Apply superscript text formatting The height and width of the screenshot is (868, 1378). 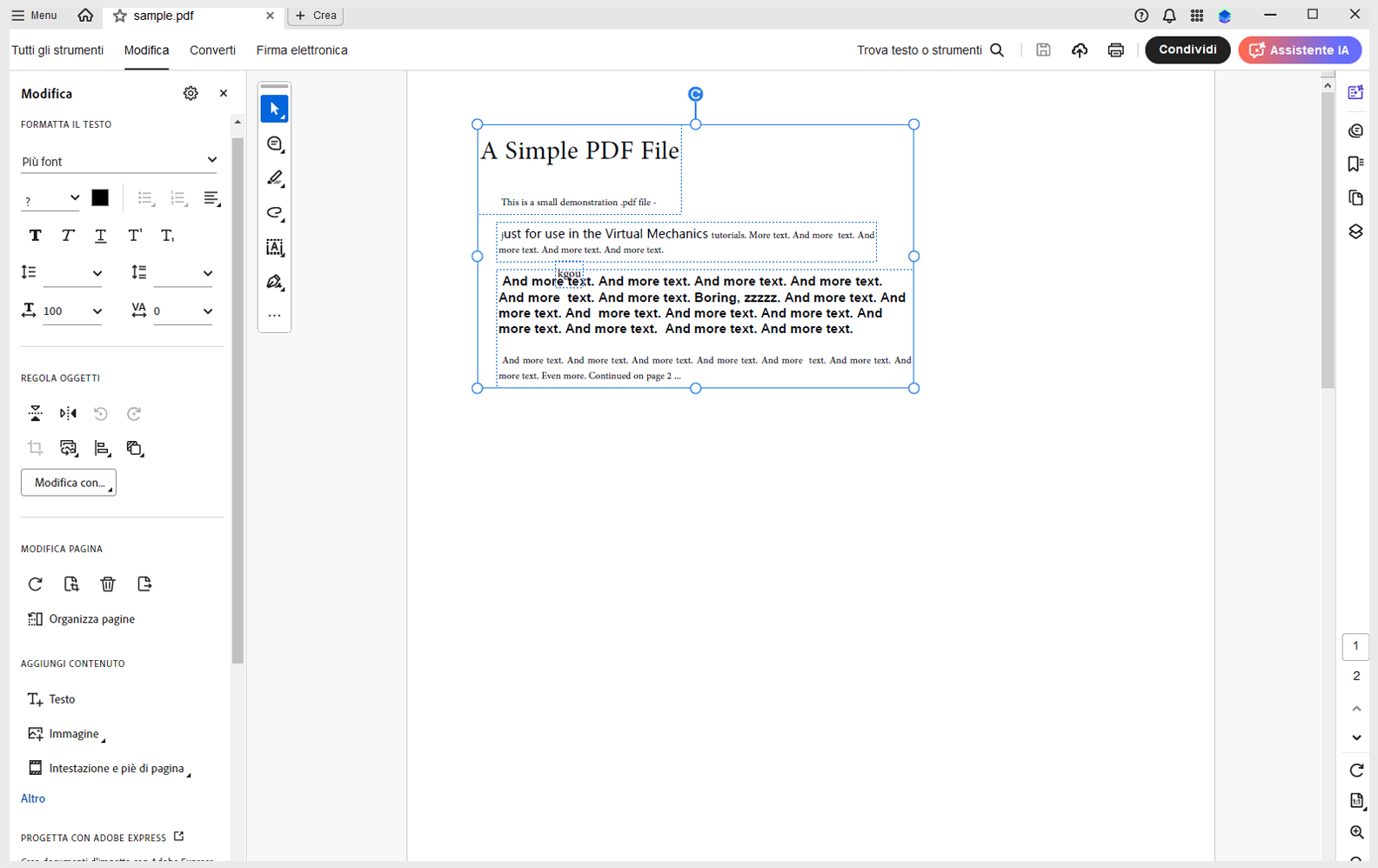tap(134, 235)
